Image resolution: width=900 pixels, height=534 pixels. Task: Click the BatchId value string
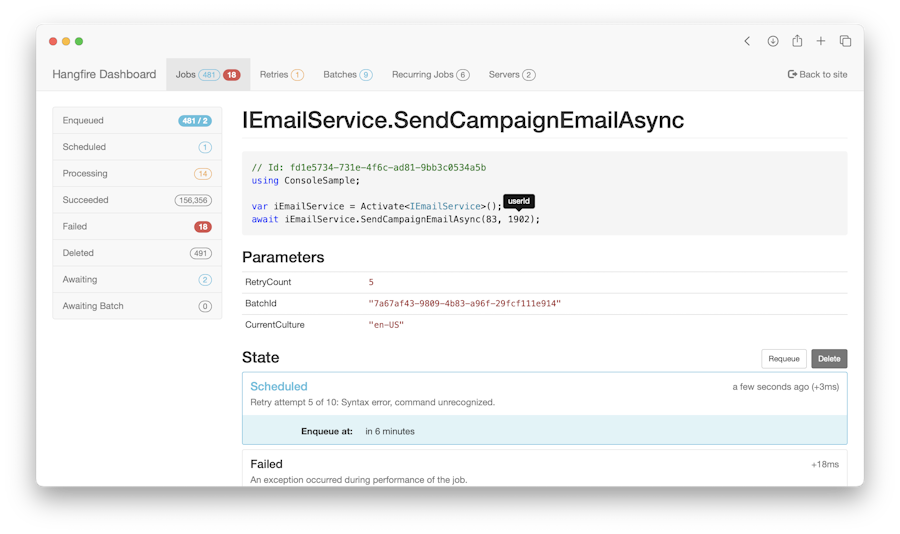(x=464, y=303)
